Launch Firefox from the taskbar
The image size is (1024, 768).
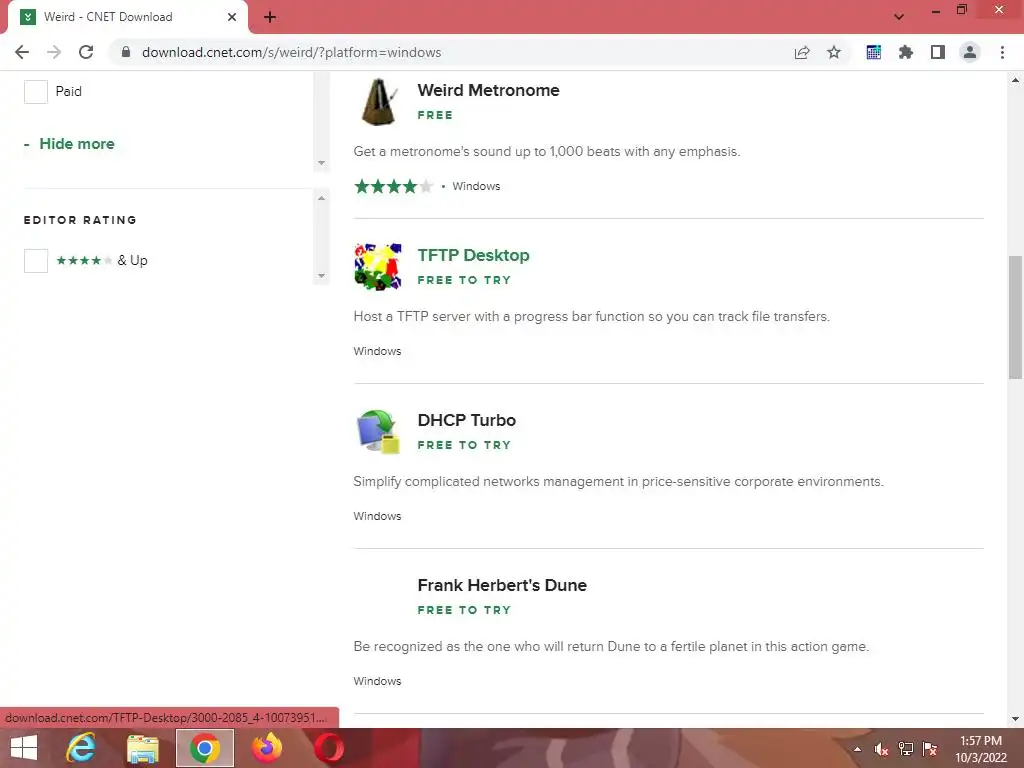click(267, 748)
